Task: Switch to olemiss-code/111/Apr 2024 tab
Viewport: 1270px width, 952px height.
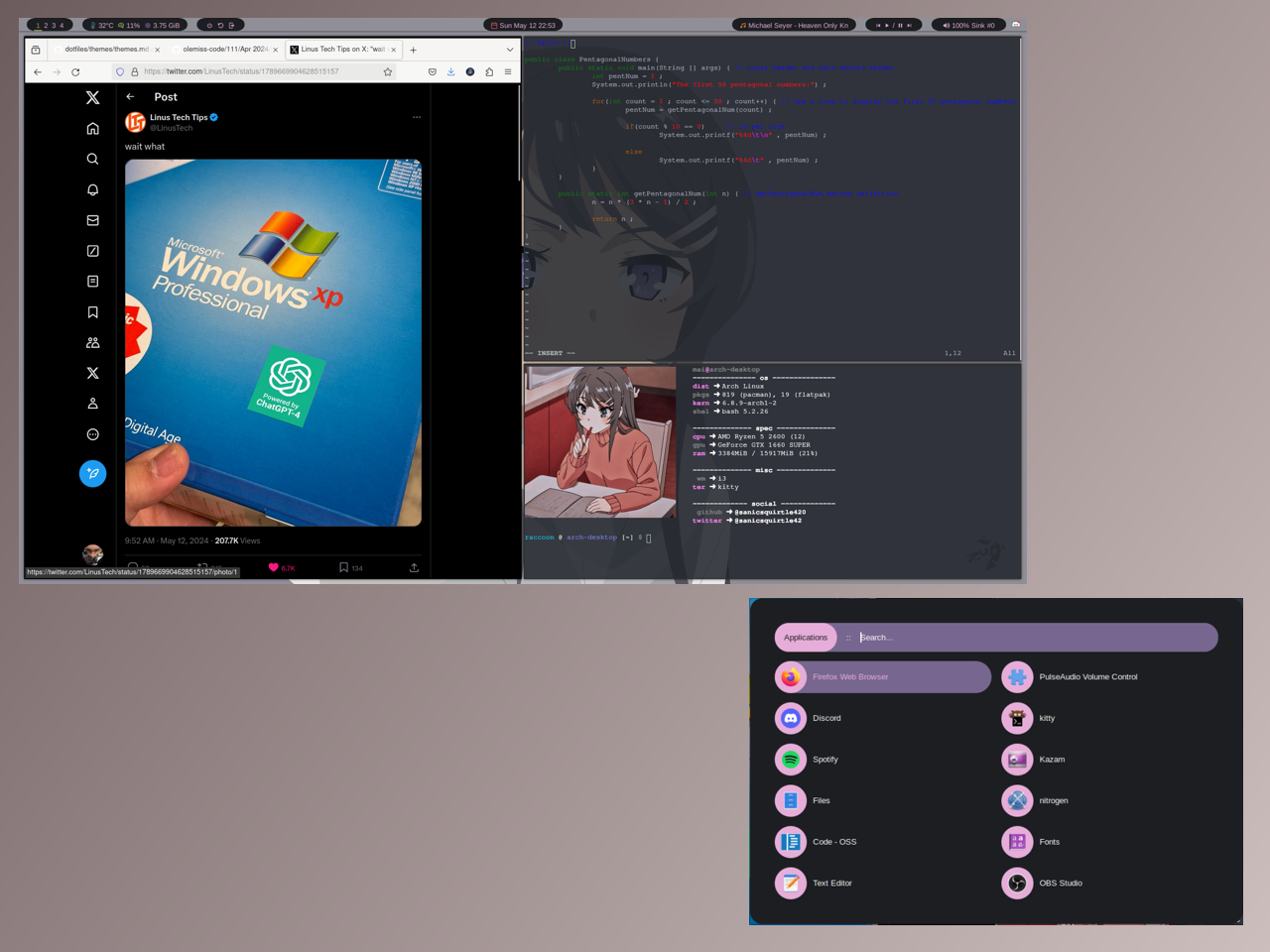Action: (x=224, y=49)
